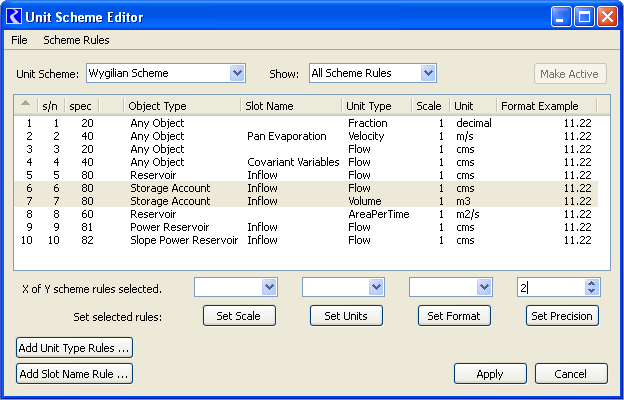624x400 pixels.
Task: Sort by the triangle arrow column header
Action: [26, 105]
